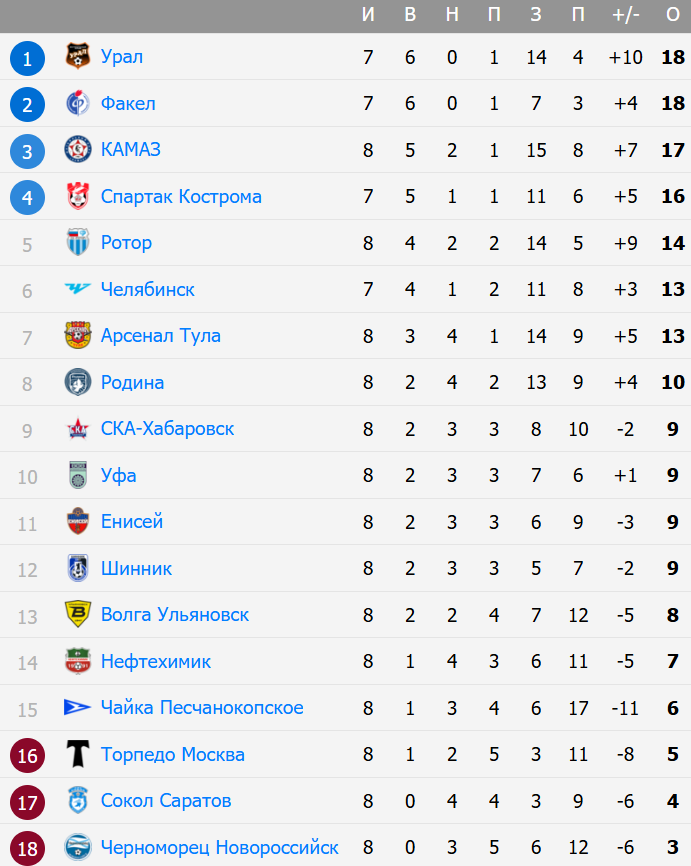Go to Шинник team page
This screenshot has height=866, width=691.
[136, 569]
